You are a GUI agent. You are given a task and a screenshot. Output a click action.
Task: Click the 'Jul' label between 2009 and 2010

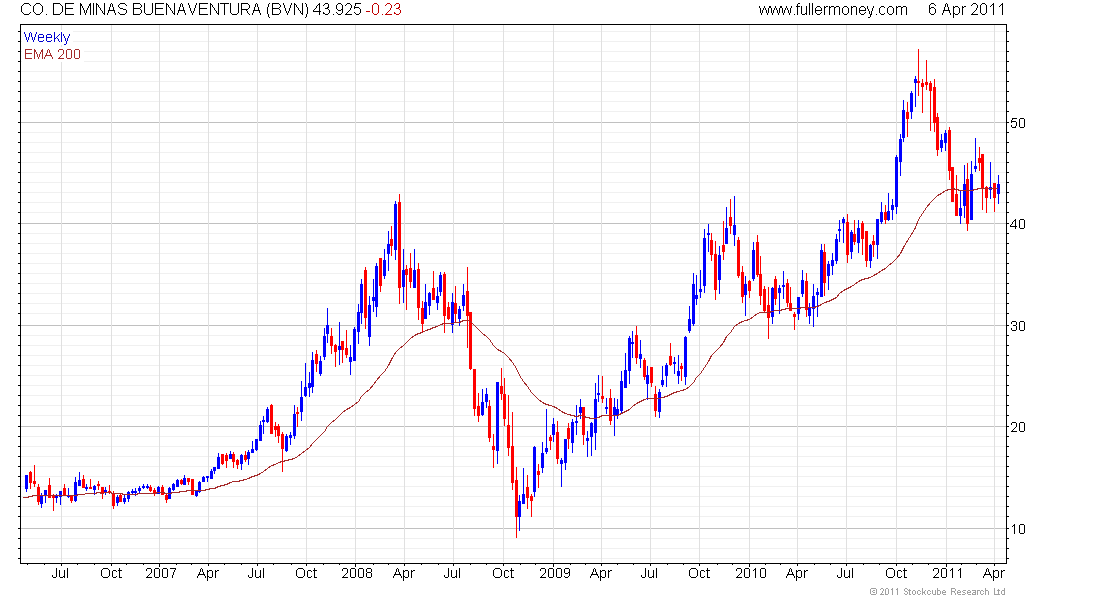click(650, 573)
